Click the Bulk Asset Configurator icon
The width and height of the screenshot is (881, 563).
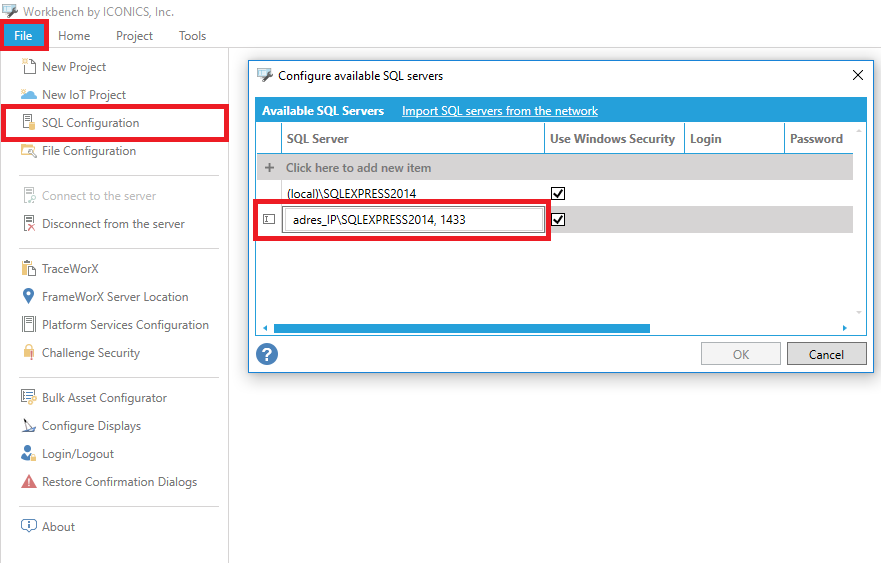29,397
